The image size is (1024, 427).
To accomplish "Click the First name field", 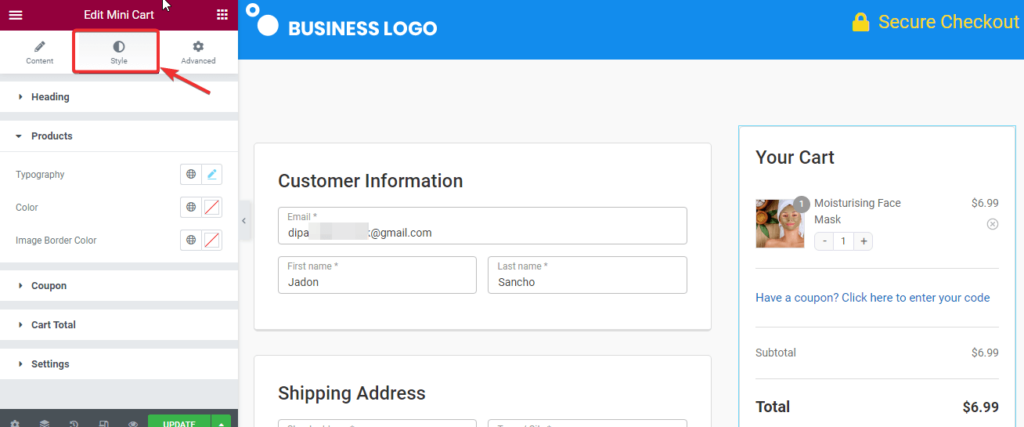I will point(377,275).
